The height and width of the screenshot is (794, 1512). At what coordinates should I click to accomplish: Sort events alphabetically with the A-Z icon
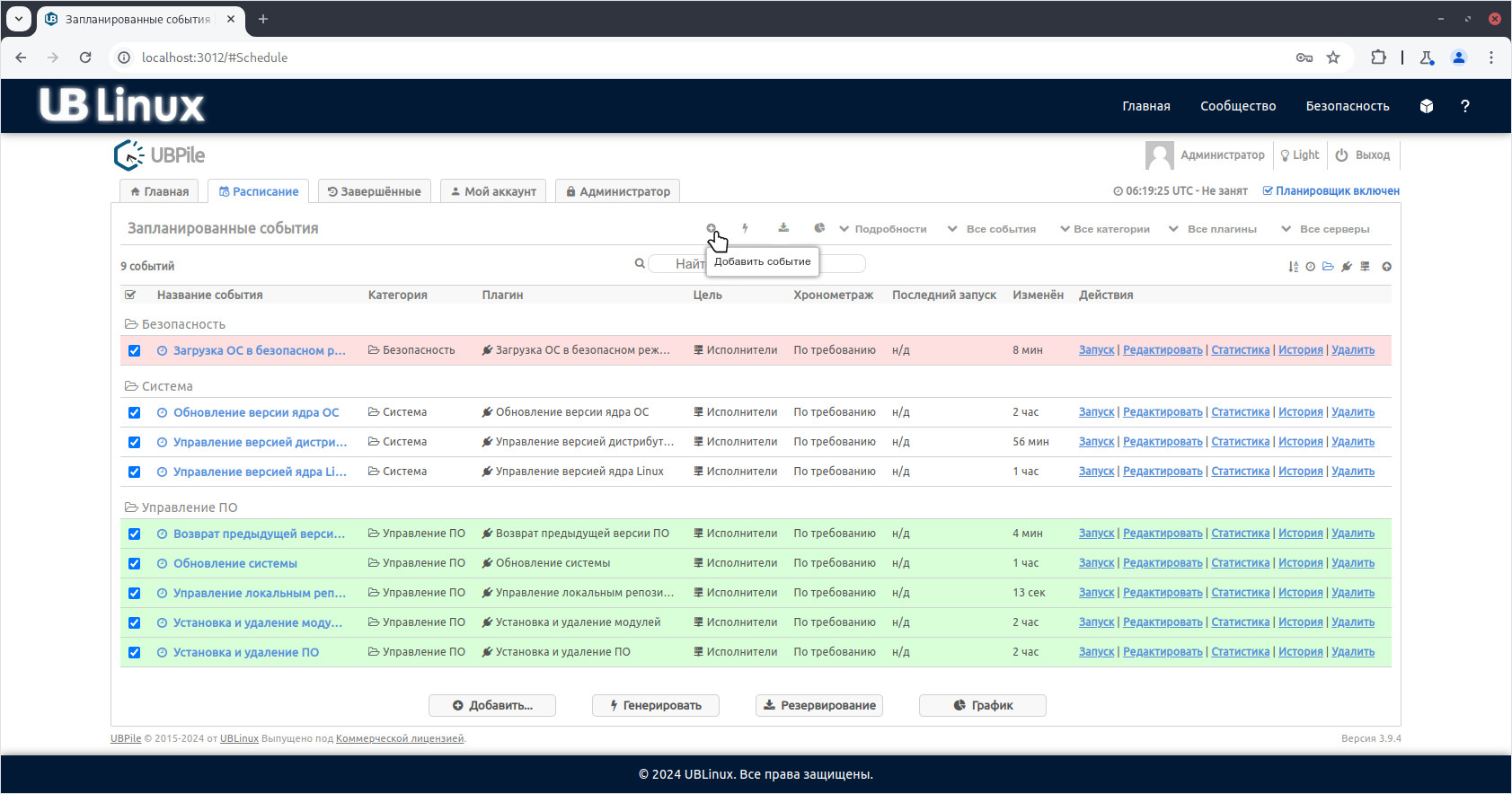coord(1293,267)
